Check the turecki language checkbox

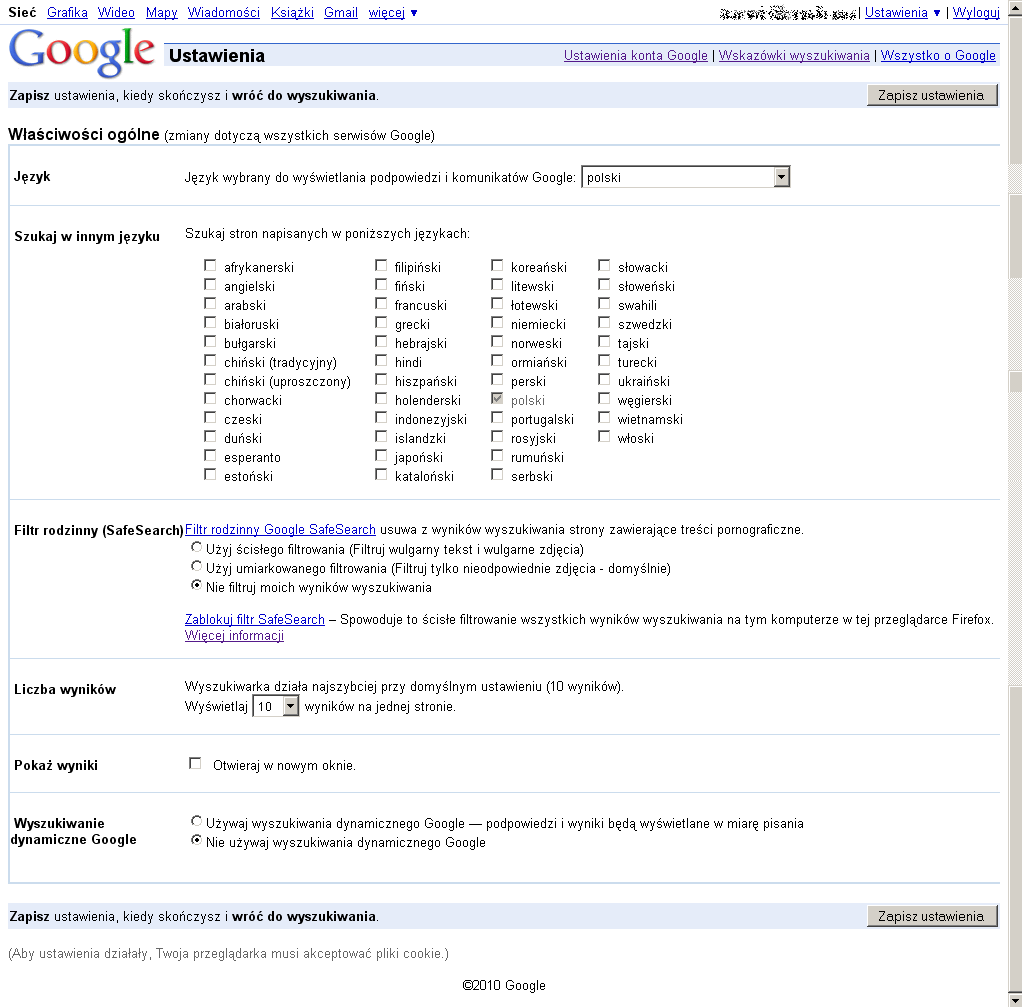[x=604, y=361]
